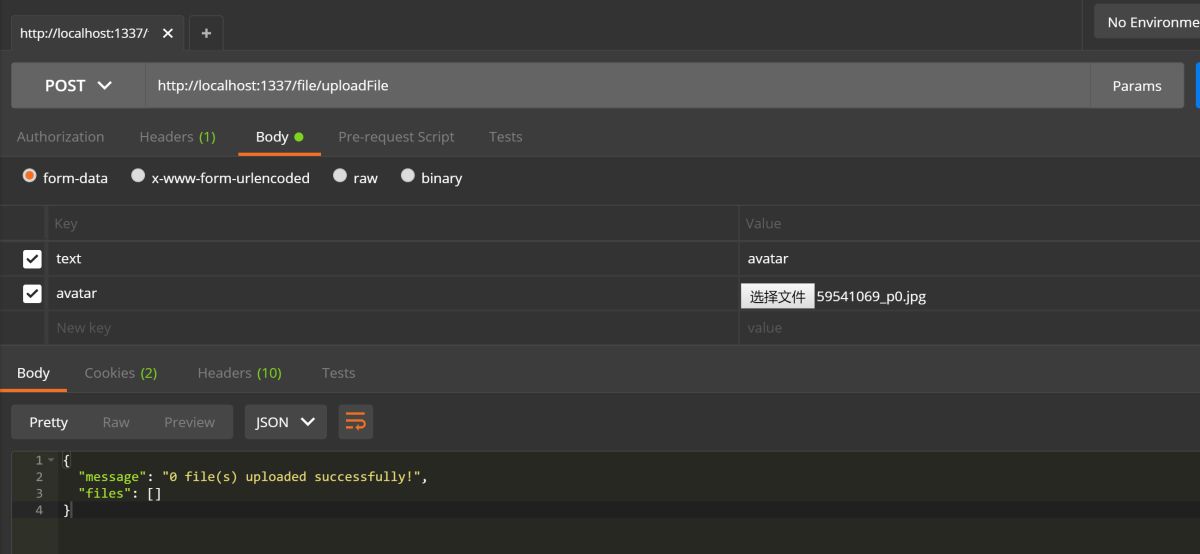Click the Value column header
Image resolution: width=1200 pixels, height=554 pixels.
[x=764, y=224]
